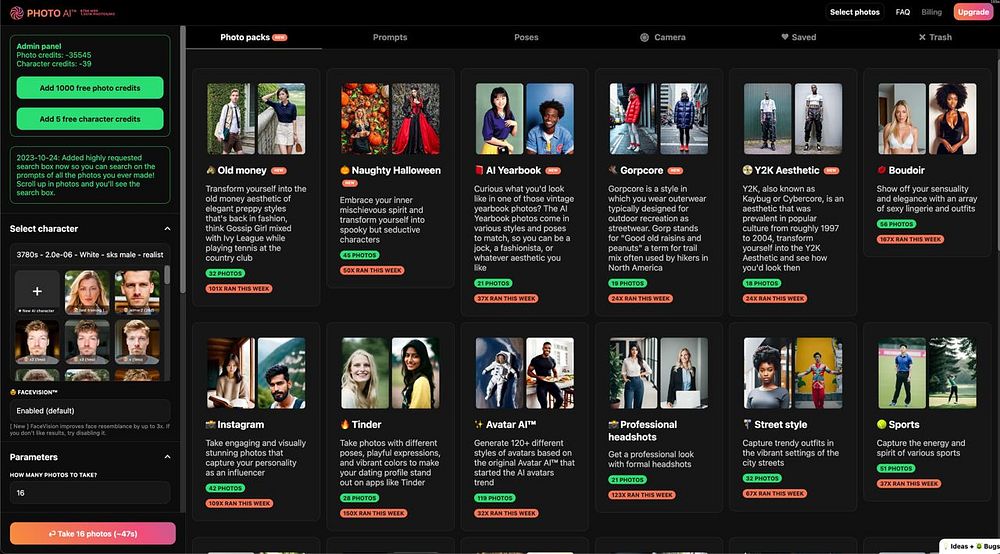Image resolution: width=1000 pixels, height=554 pixels.
Task: Click the how many photos input field
Action: 90,493
